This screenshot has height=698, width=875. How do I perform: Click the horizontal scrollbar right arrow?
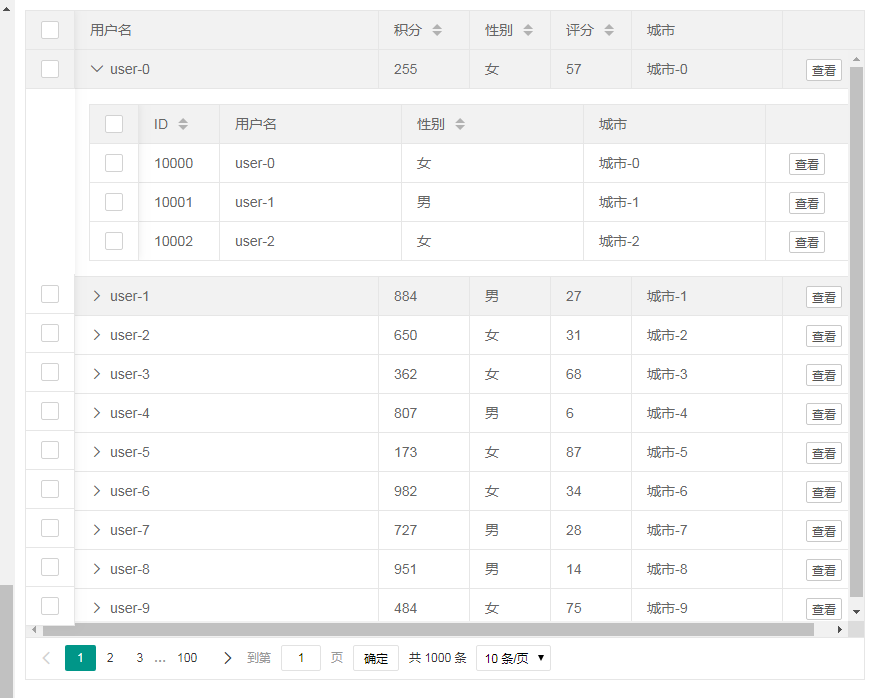coord(840,630)
